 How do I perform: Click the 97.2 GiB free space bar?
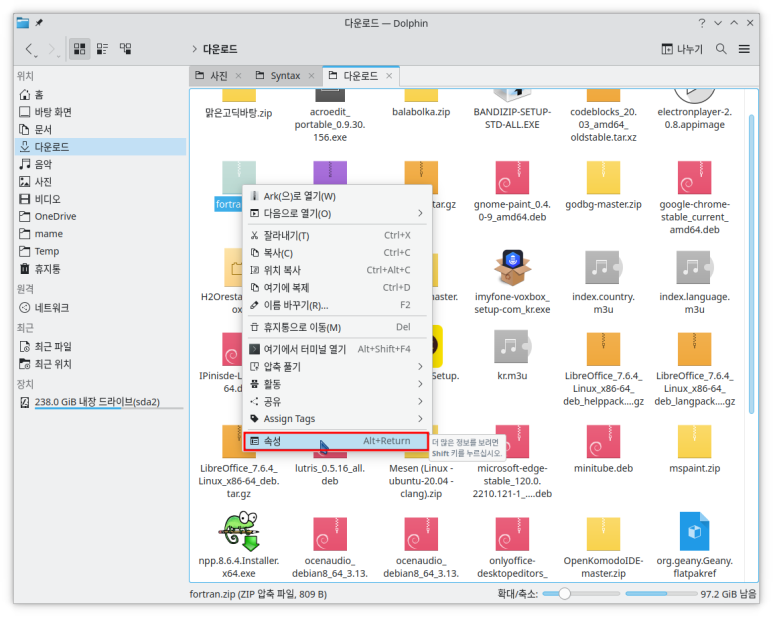[661, 594]
